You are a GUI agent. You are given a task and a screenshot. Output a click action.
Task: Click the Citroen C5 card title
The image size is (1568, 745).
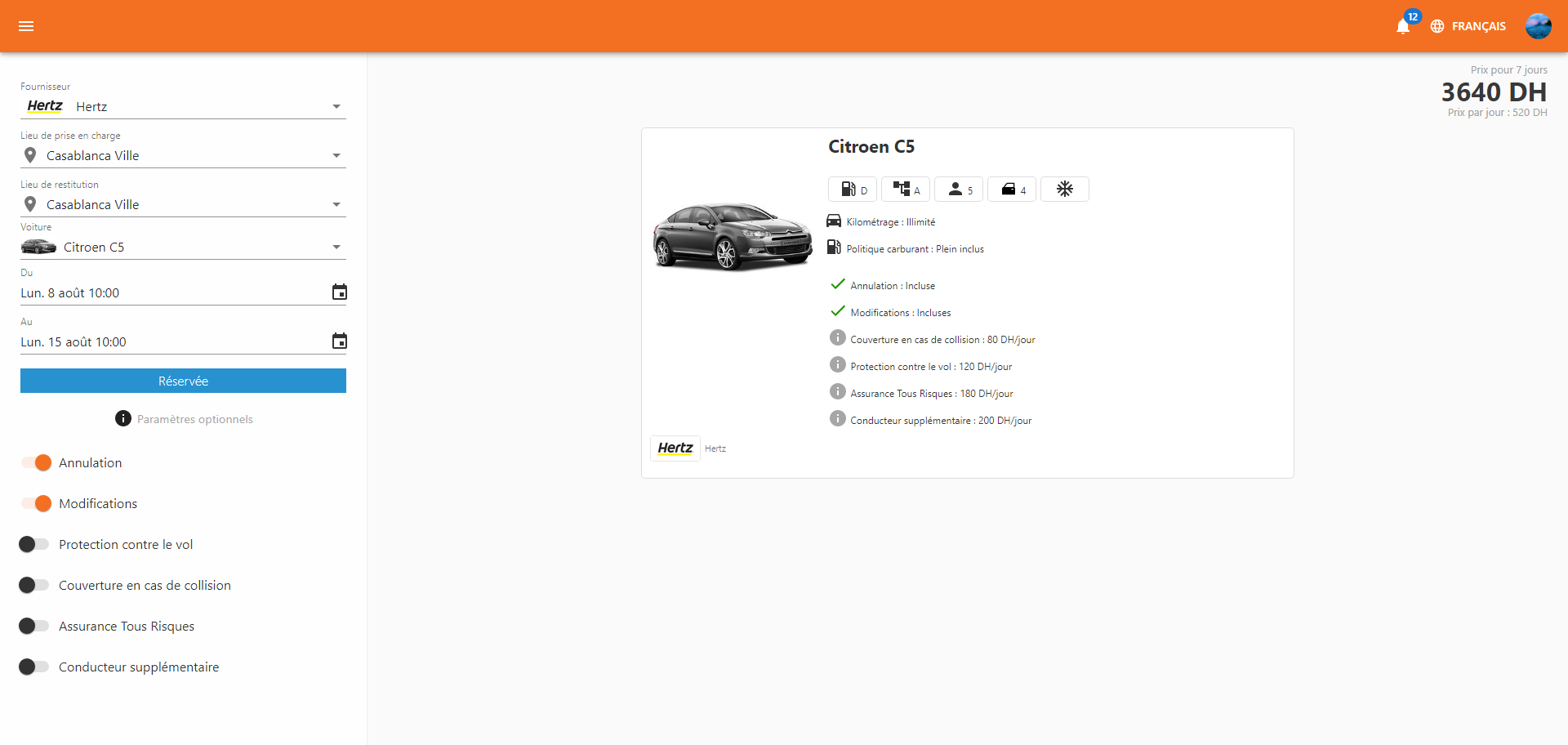click(x=871, y=147)
